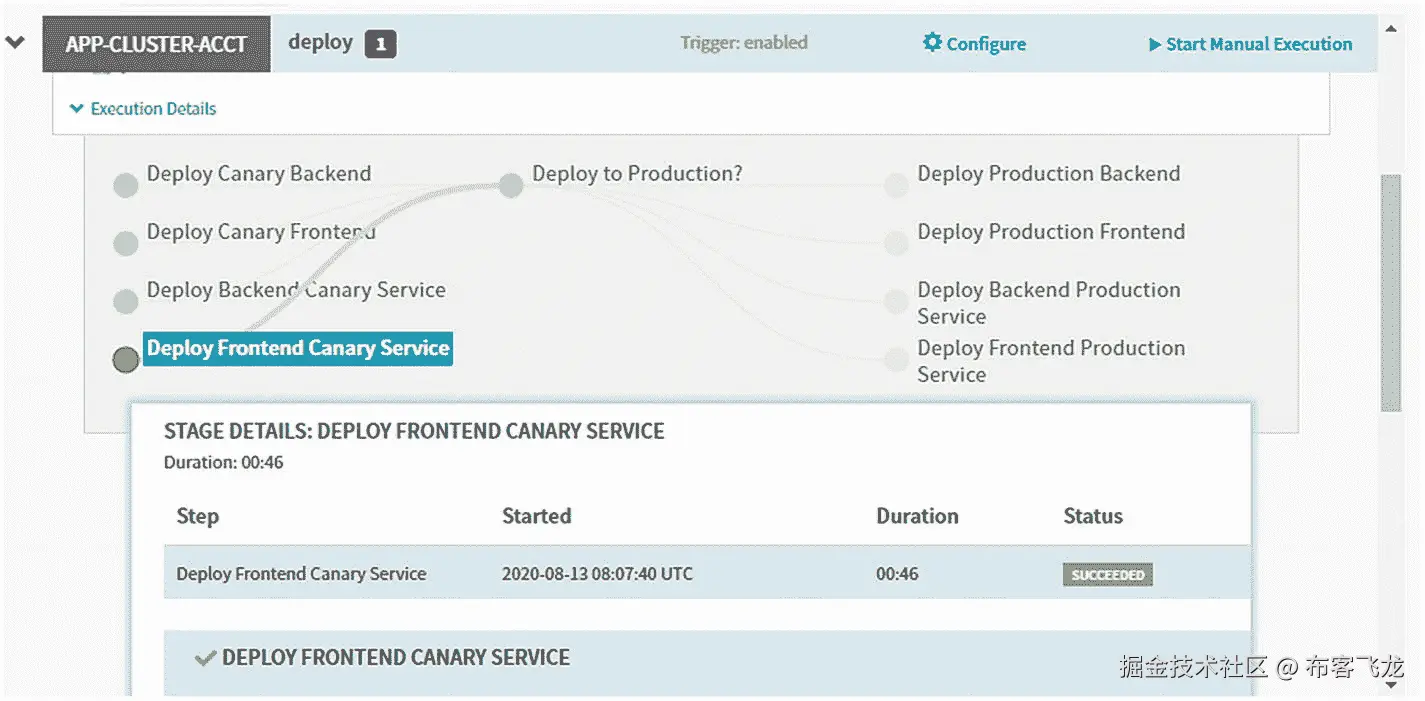Click the APP-CLUSTER-ACCT account badge
This screenshot has height=701, width=1425.
(156, 45)
